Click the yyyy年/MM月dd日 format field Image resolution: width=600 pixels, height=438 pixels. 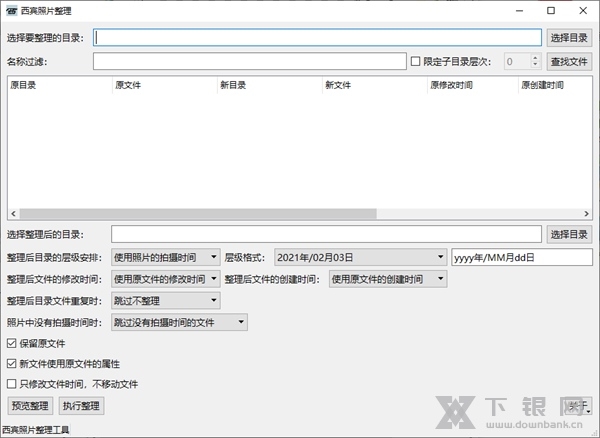coord(522,257)
